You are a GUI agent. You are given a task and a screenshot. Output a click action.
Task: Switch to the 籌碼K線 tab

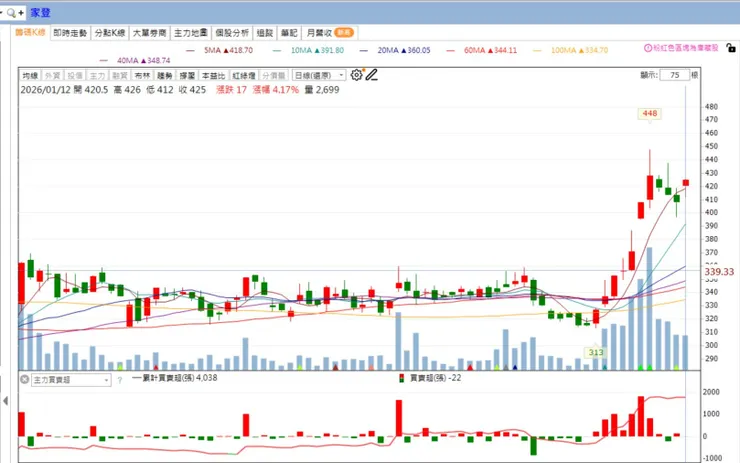tap(30, 33)
